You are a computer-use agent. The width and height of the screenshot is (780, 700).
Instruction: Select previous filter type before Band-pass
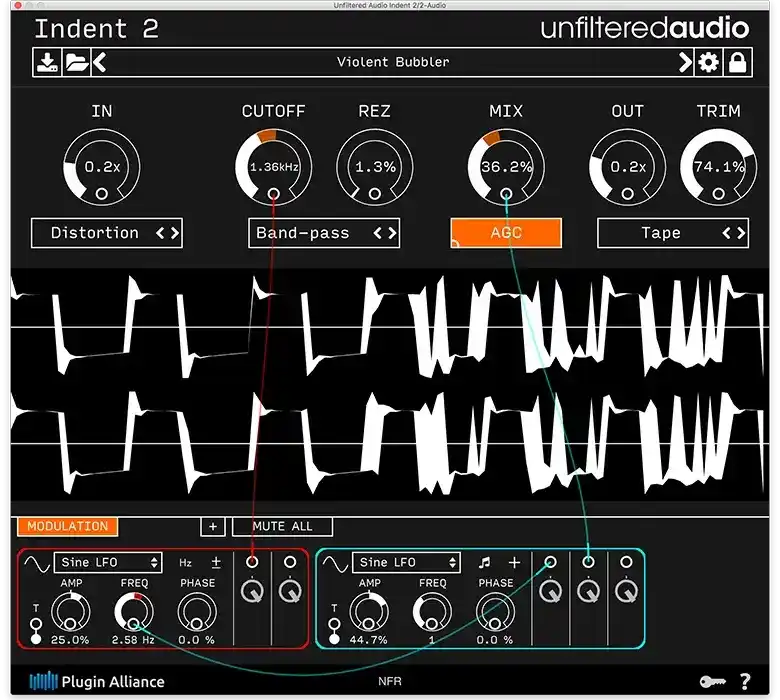(378, 233)
